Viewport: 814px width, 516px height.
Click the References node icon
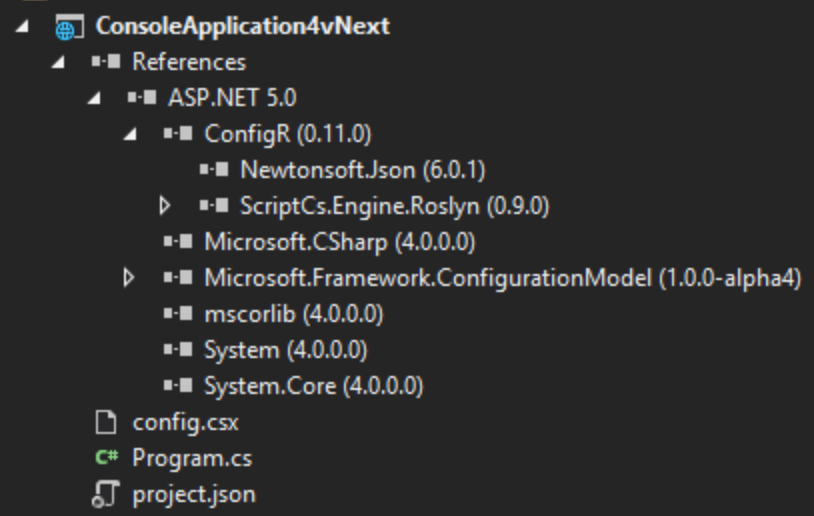pos(106,62)
